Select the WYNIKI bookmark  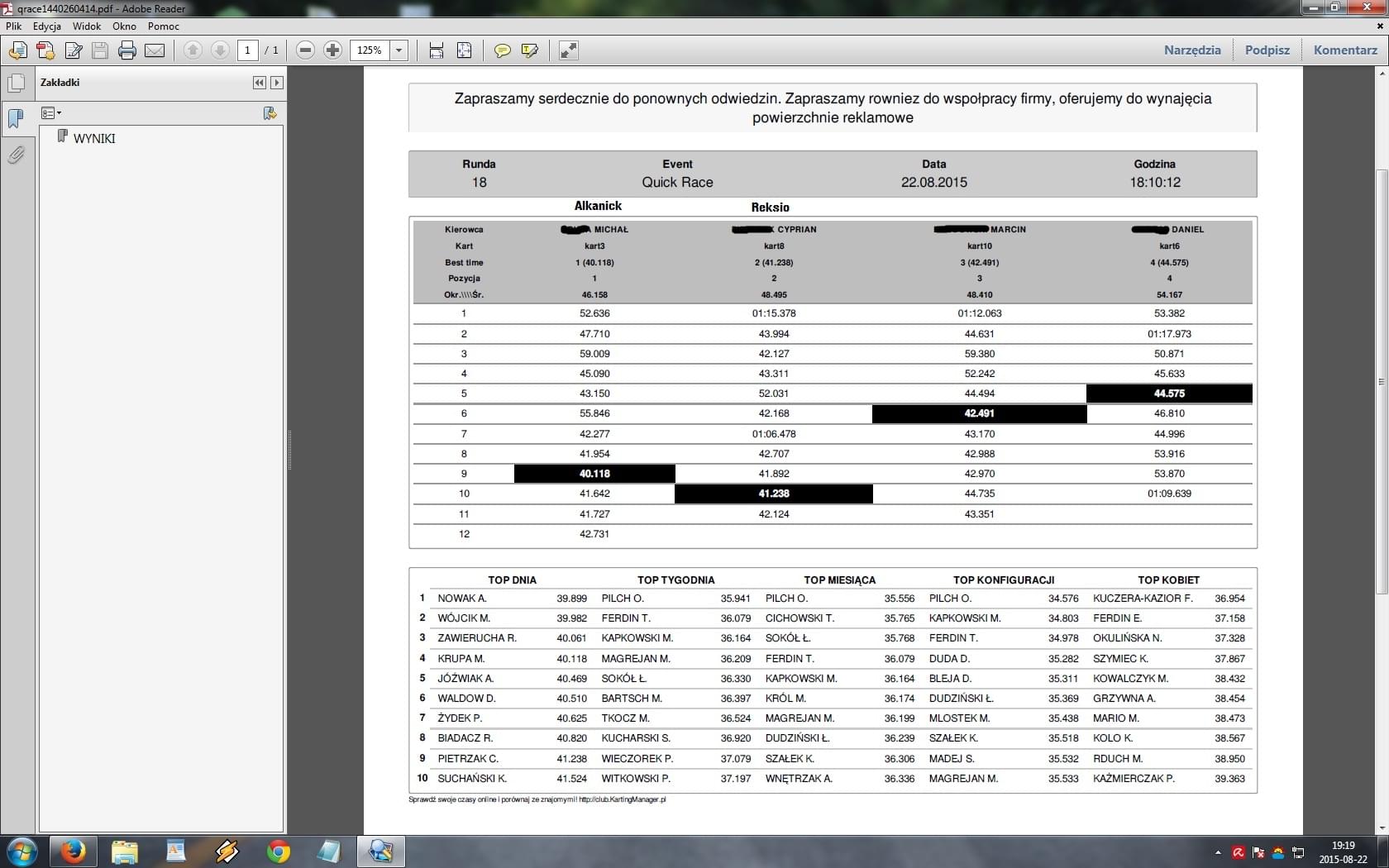(x=93, y=139)
